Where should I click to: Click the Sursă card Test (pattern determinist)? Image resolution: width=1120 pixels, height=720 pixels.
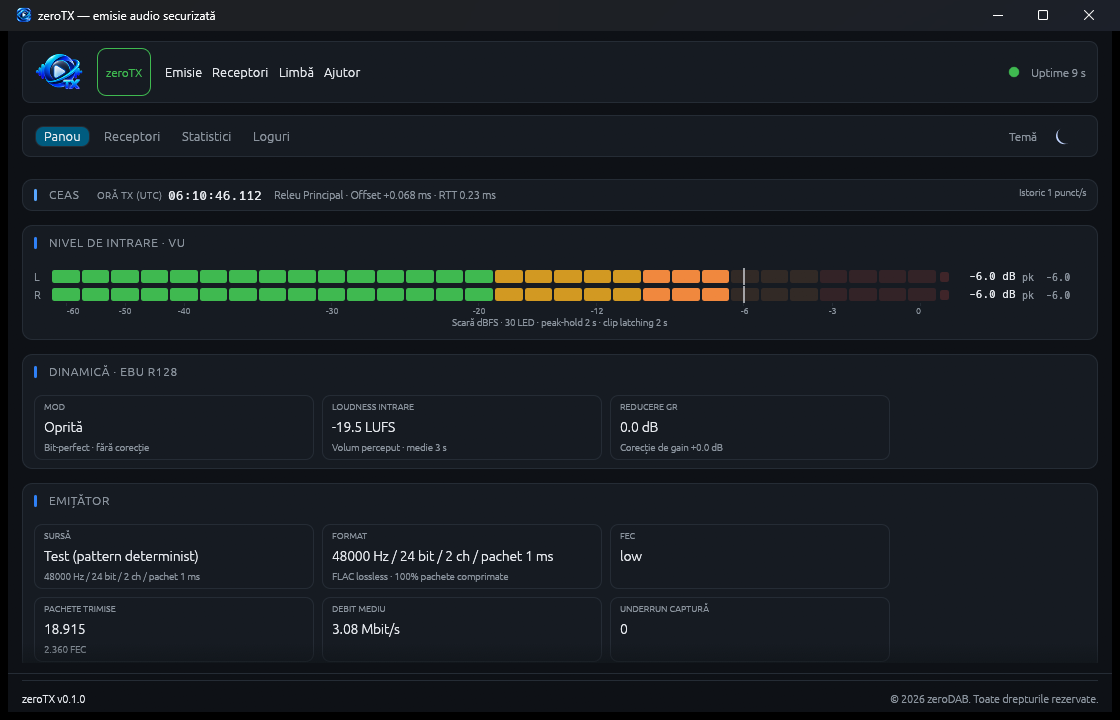coord(174,556)
